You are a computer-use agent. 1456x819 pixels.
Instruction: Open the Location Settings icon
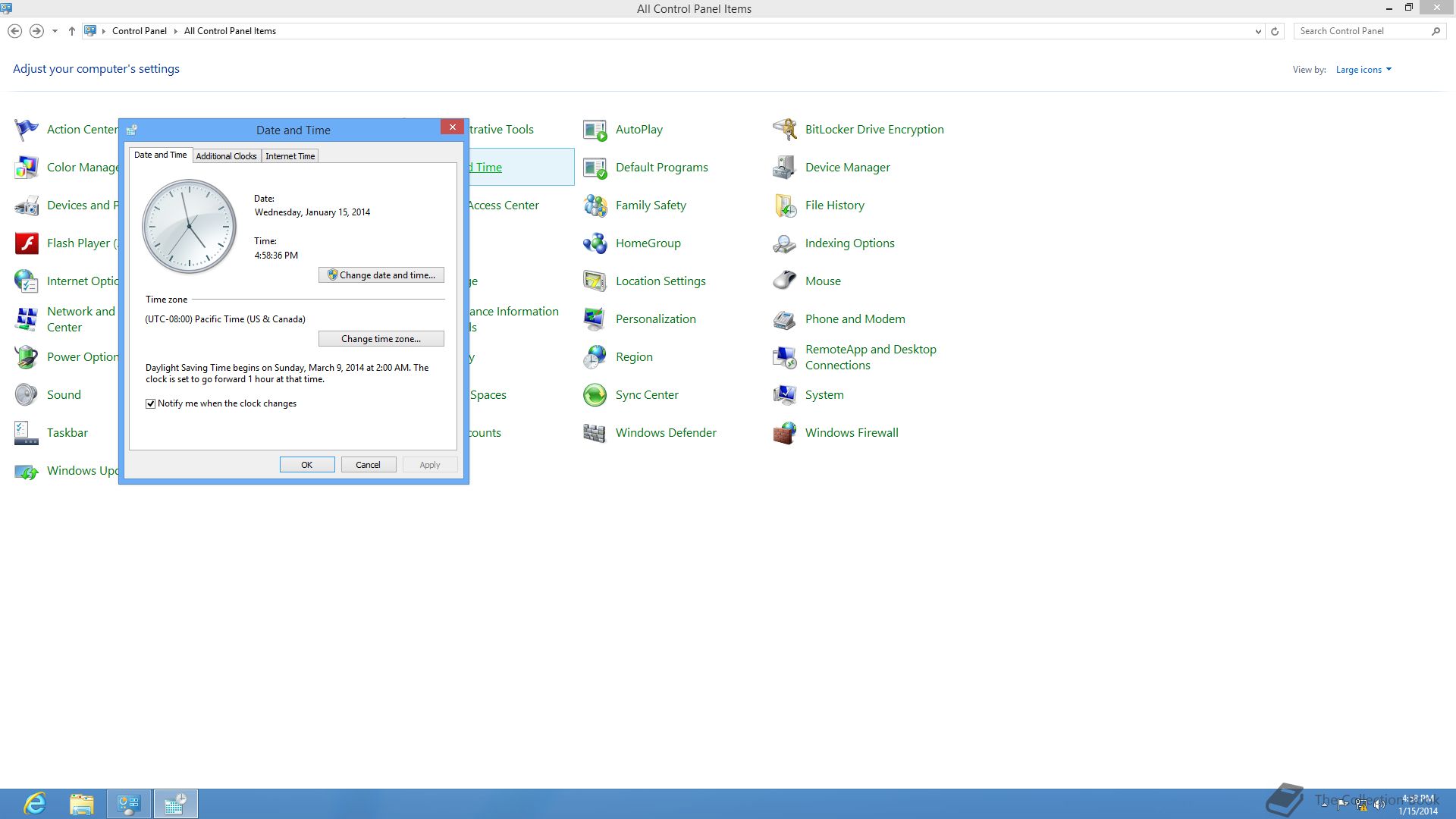(x=595, y=281)
